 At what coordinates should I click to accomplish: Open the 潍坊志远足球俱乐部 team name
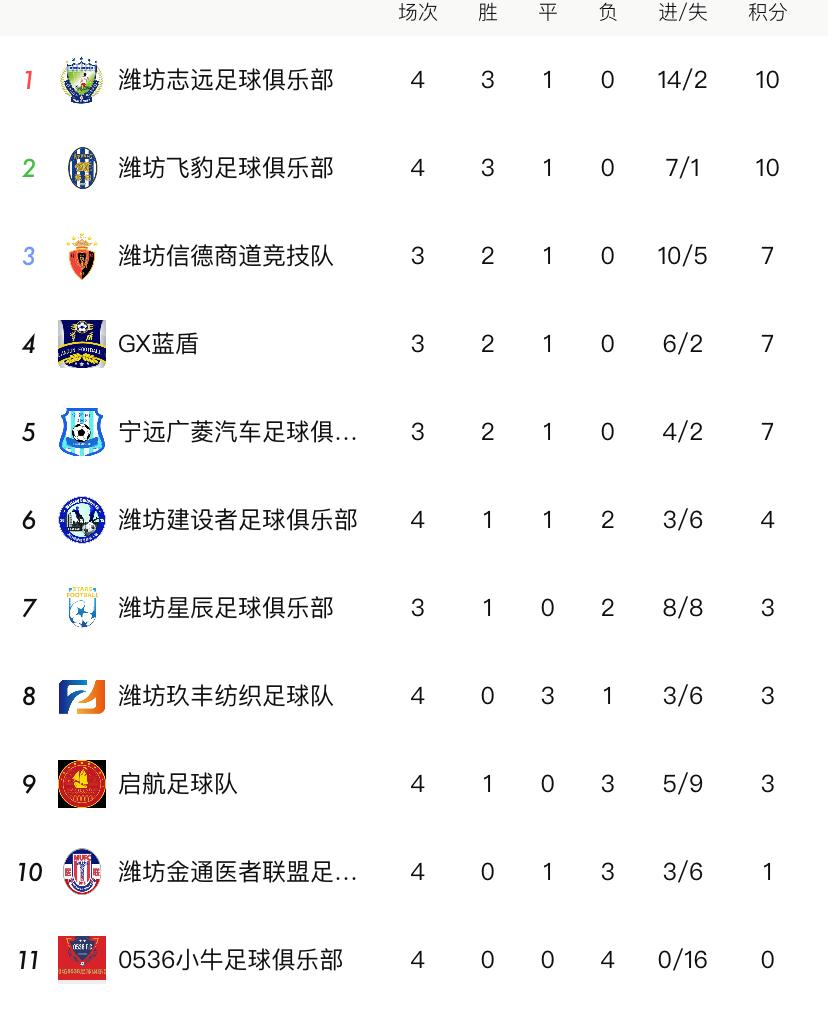click(226, 80)
